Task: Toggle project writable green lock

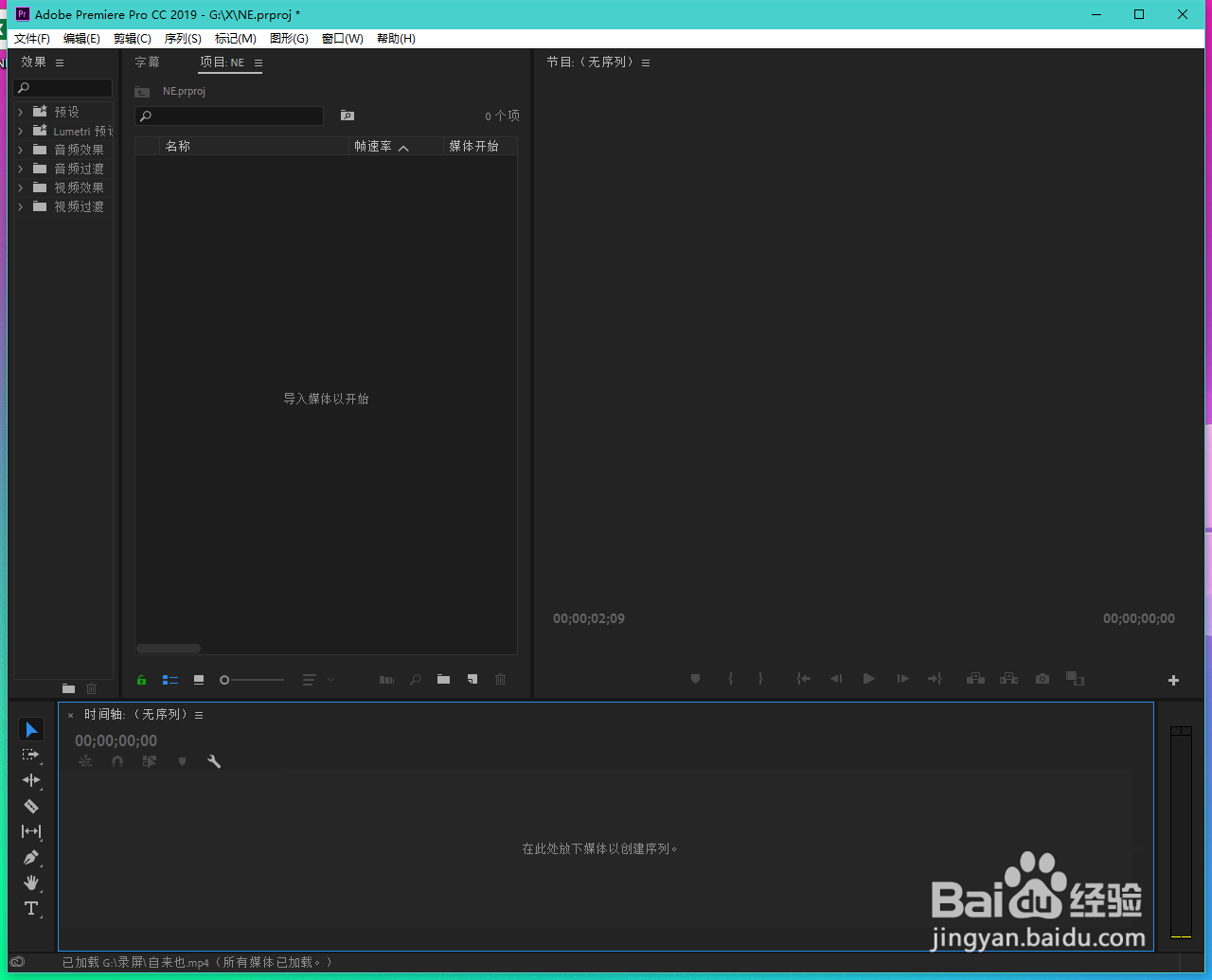Action: (141, 680)
